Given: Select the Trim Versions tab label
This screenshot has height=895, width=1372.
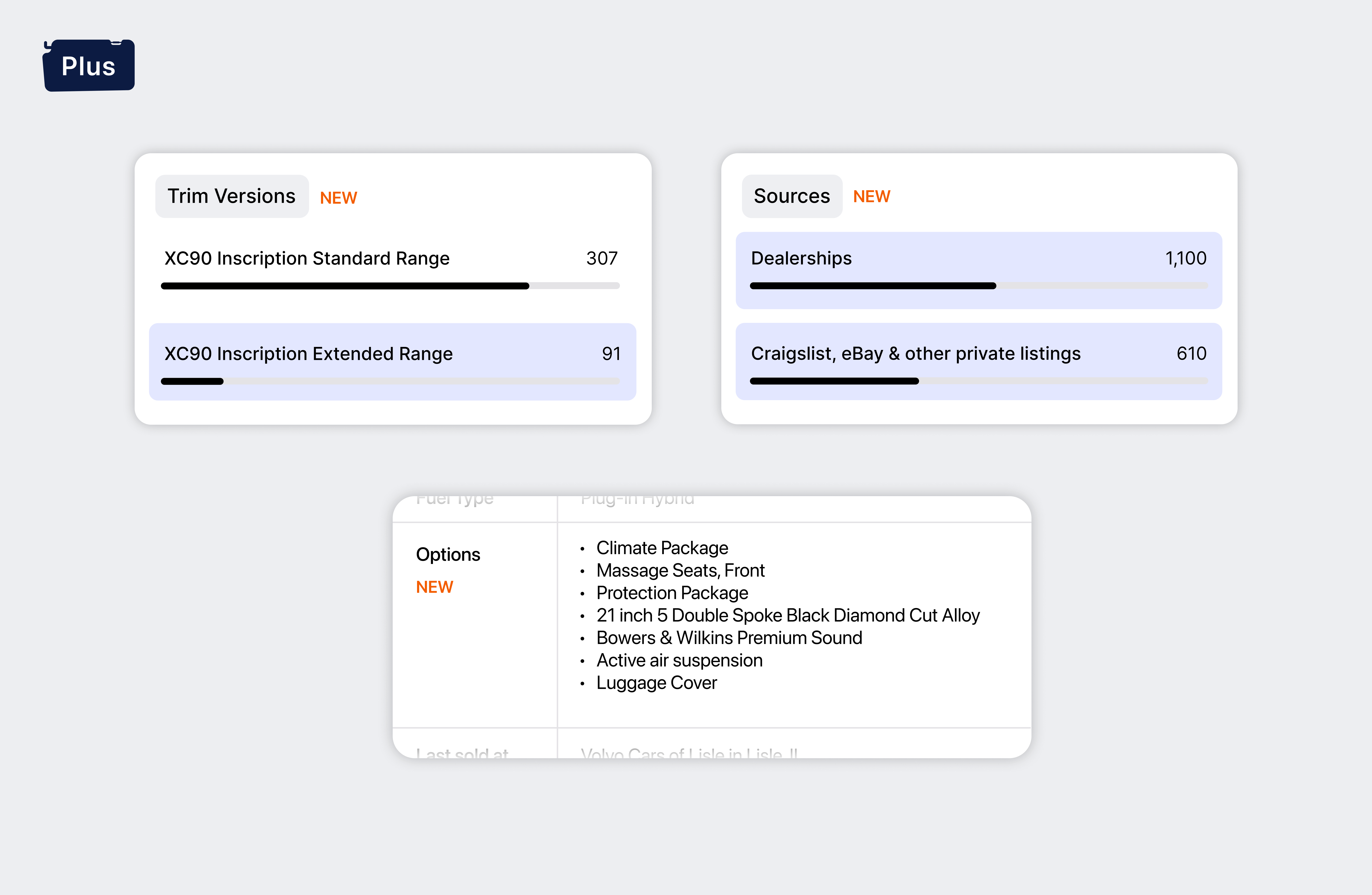Looking at the screenshot, I should click(x=231, y=196).
